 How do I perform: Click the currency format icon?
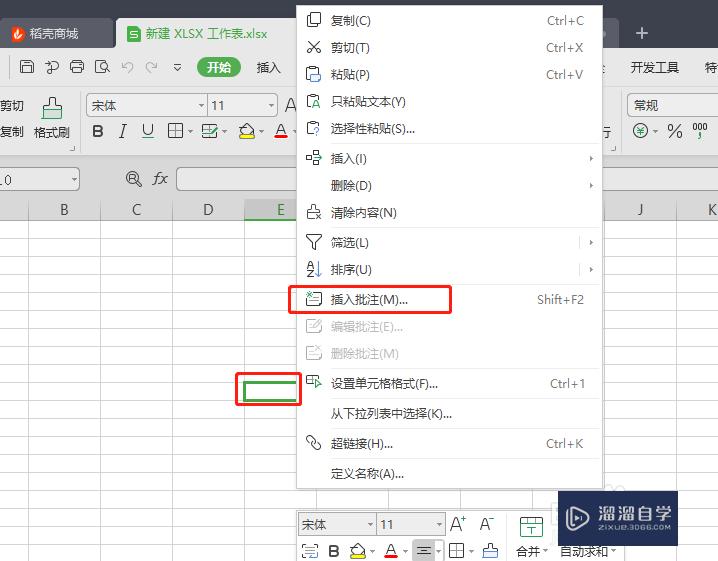pos(641,131)
